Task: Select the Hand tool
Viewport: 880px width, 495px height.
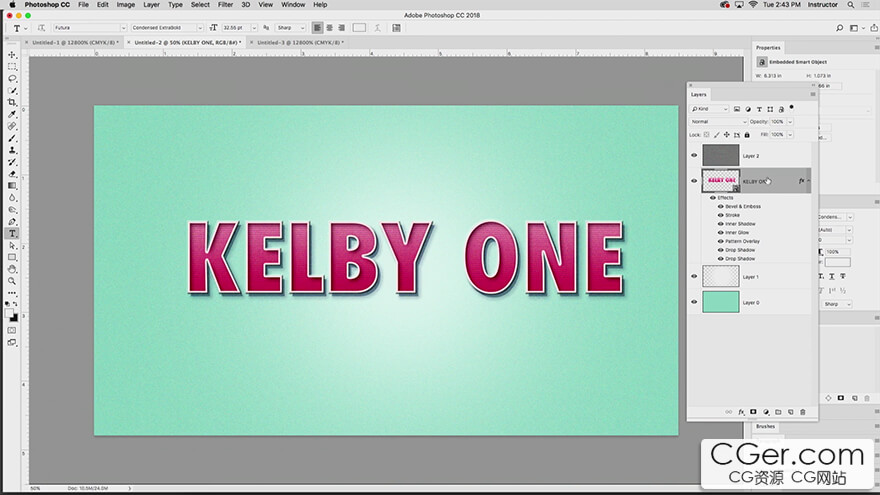Action: [x=12, y=269]
